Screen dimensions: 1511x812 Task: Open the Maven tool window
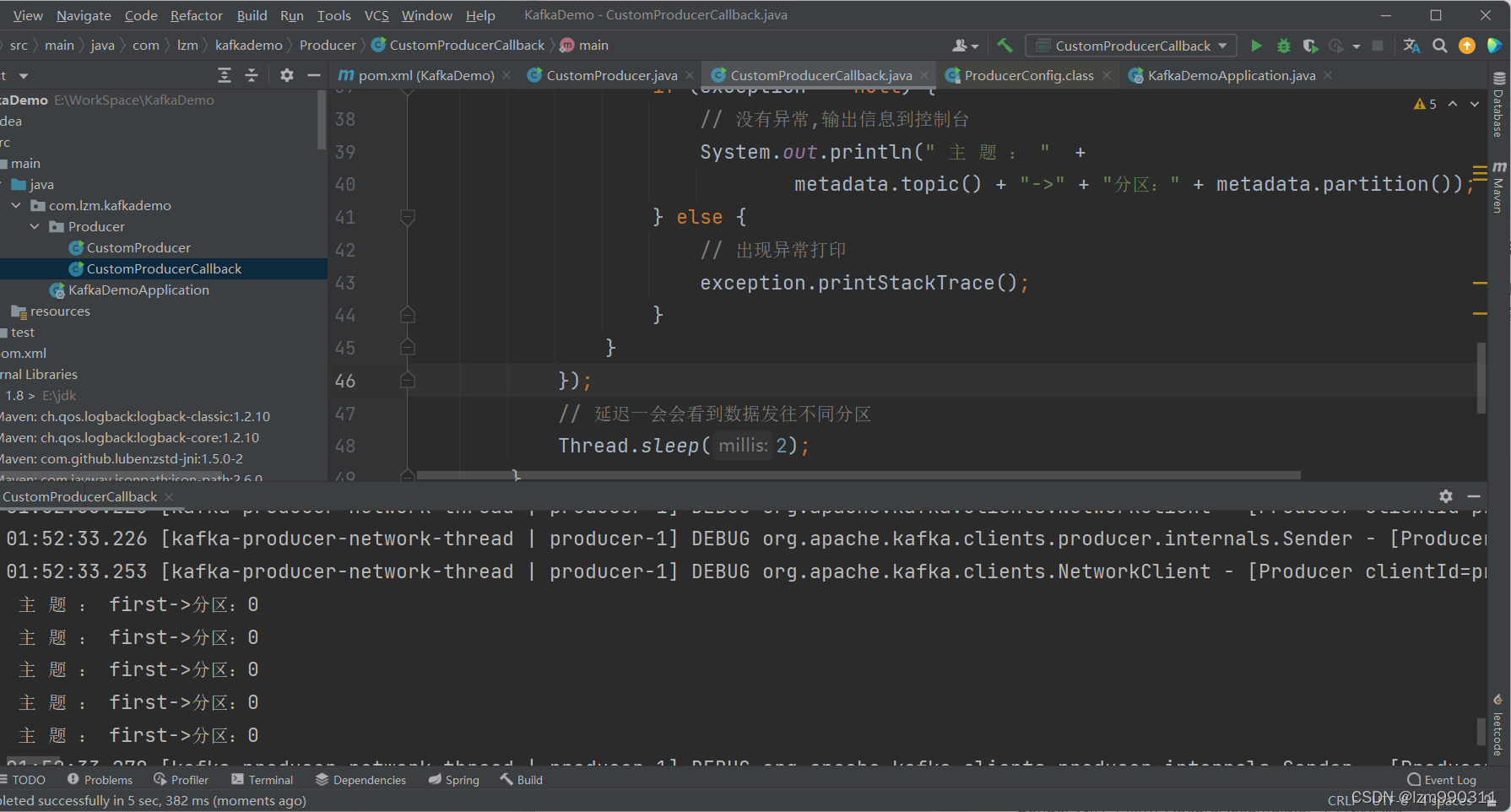point(1499,187)
